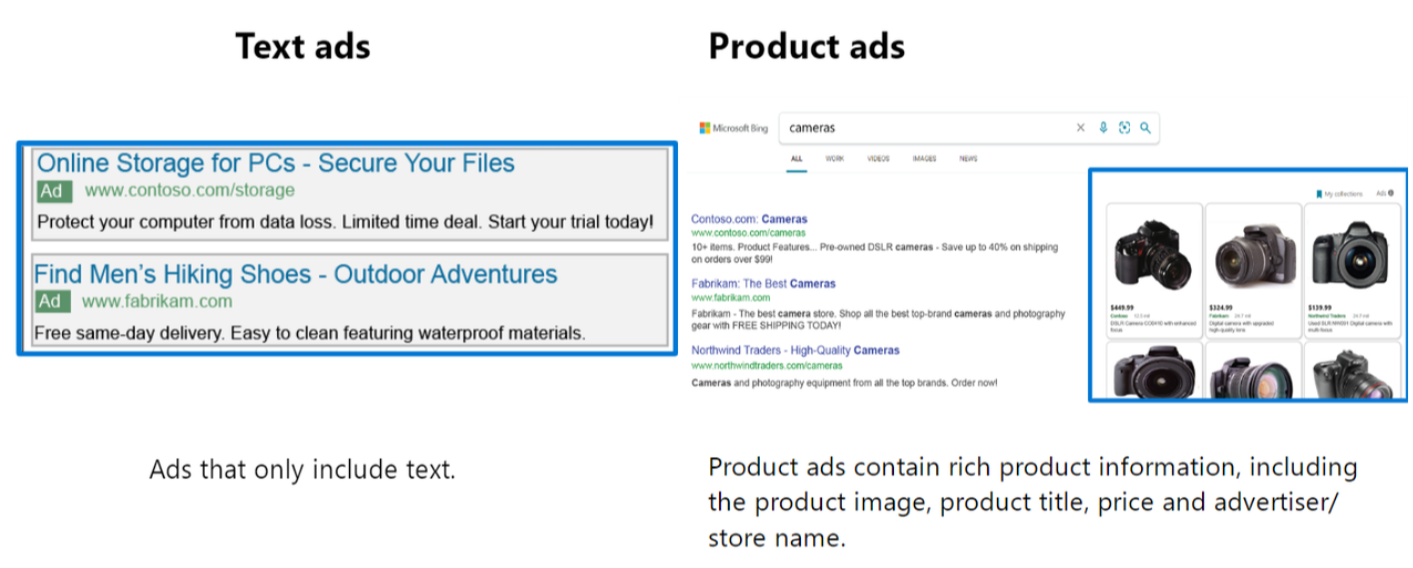The width and height of the screenshot is (1413, 568).
Task: Click the My collections bookmark icon
Action: (1320, 194)
